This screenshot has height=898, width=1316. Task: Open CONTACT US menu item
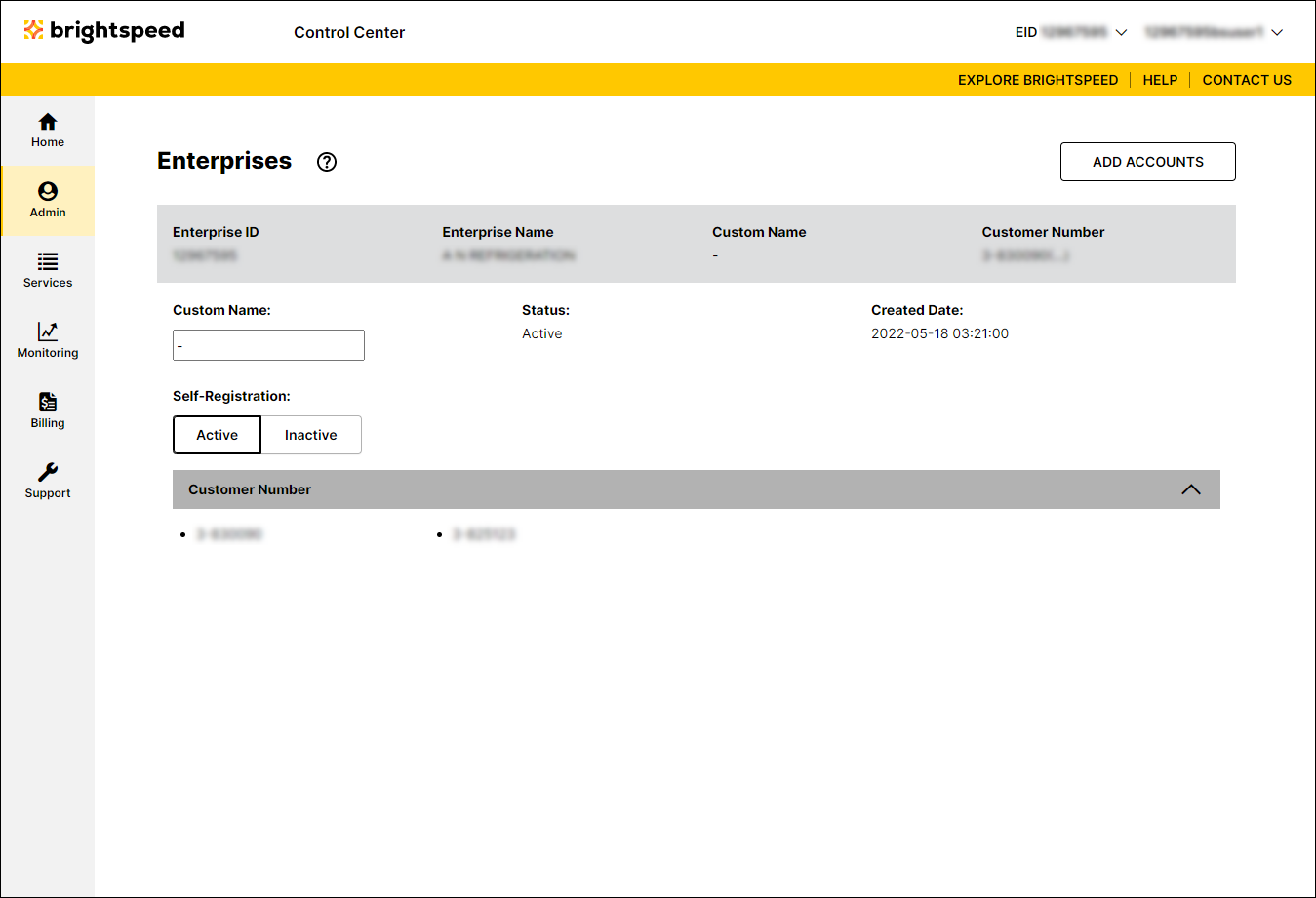pyautogui.click(x=1247, y=80)
